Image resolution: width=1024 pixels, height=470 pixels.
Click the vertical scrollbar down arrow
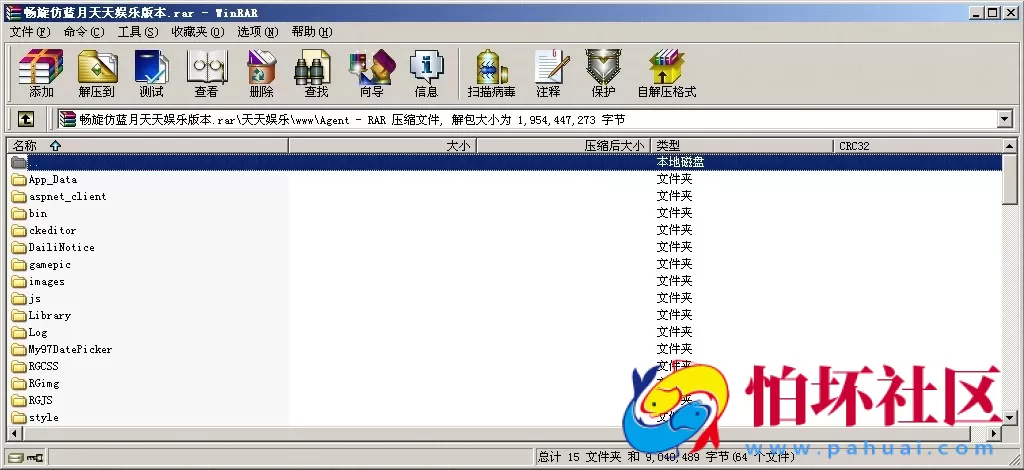coord(1010,417)
